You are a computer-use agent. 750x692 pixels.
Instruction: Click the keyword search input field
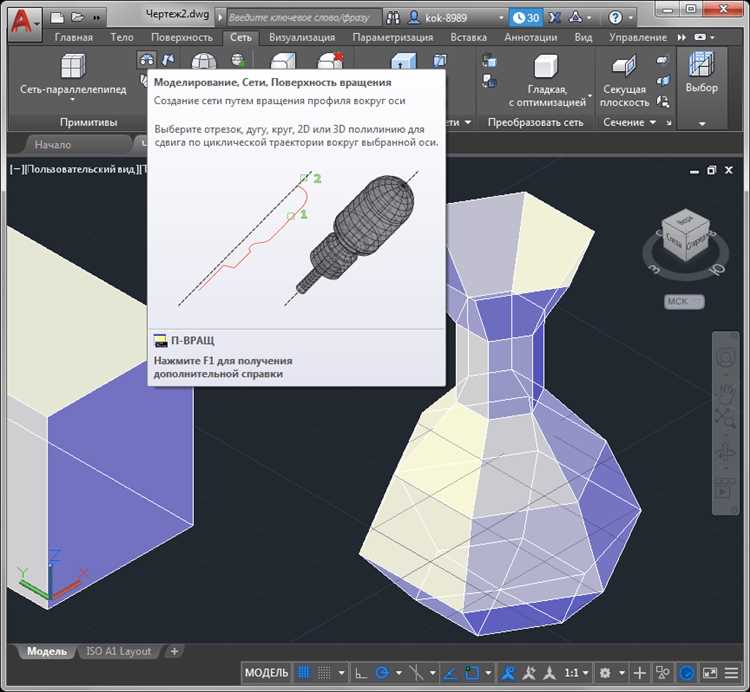pyautogui.click(x=298, y=18)
